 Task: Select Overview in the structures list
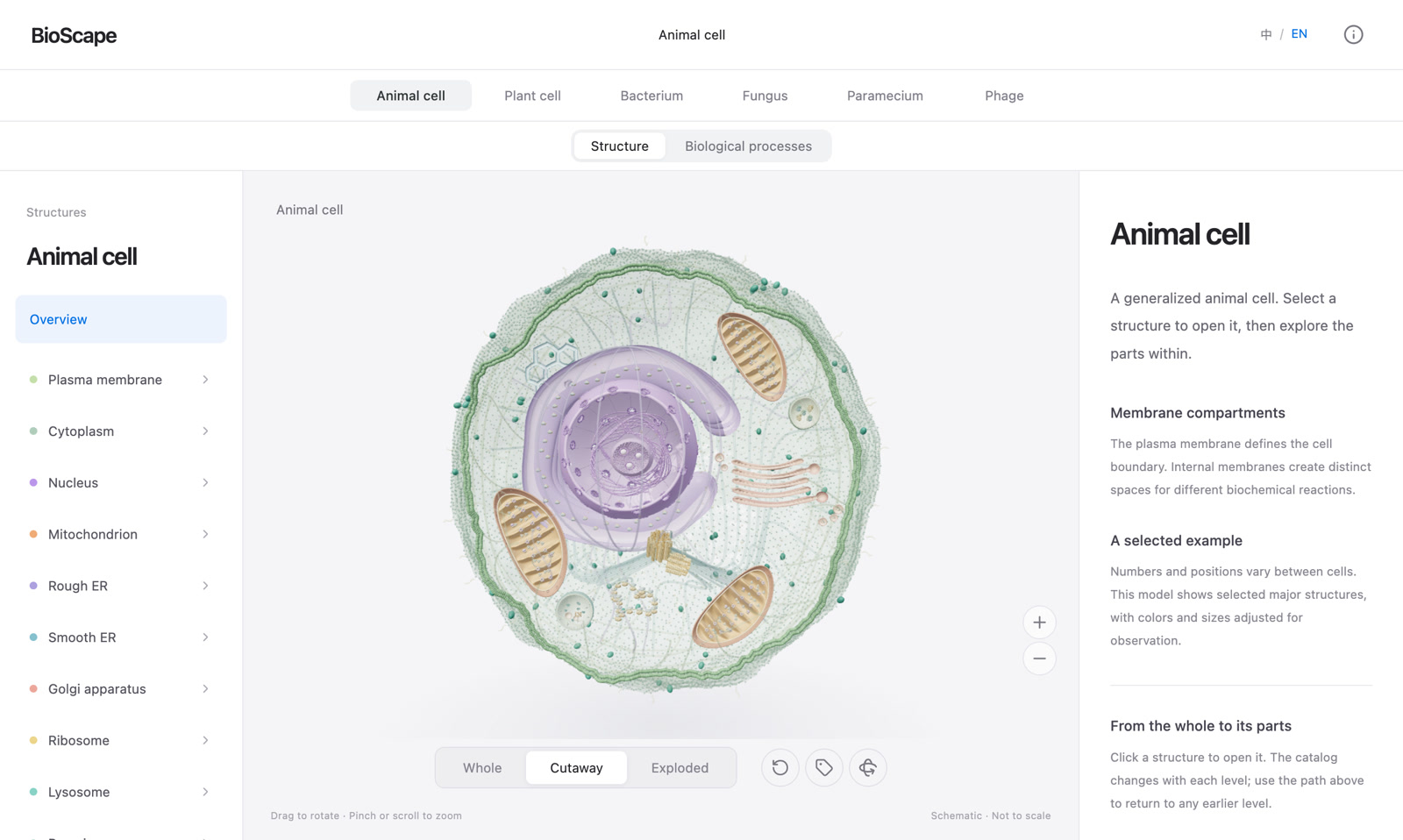tap(121, 319)
